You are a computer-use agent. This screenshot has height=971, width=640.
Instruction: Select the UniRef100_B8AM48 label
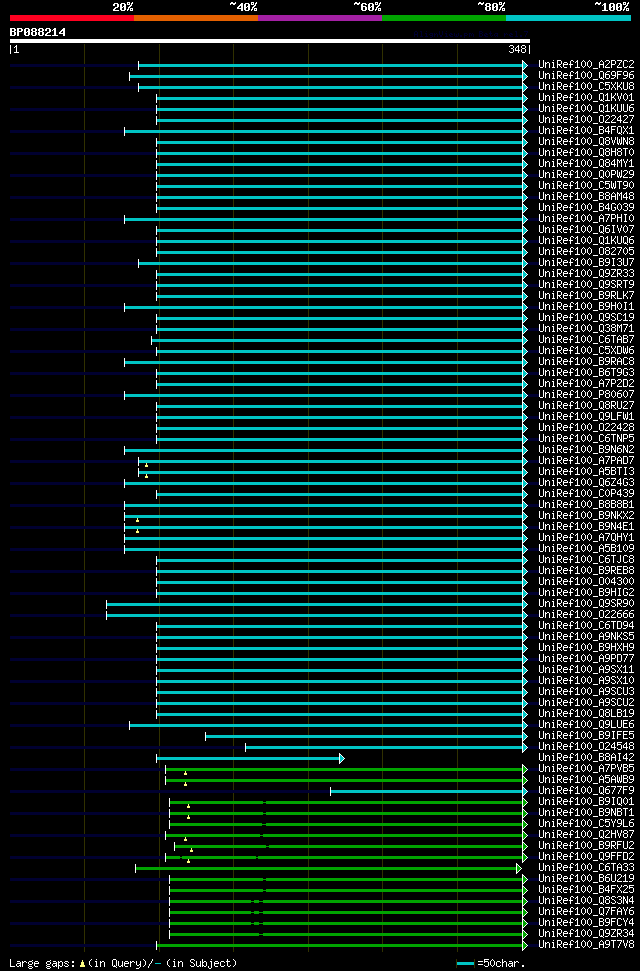point(586,197)
